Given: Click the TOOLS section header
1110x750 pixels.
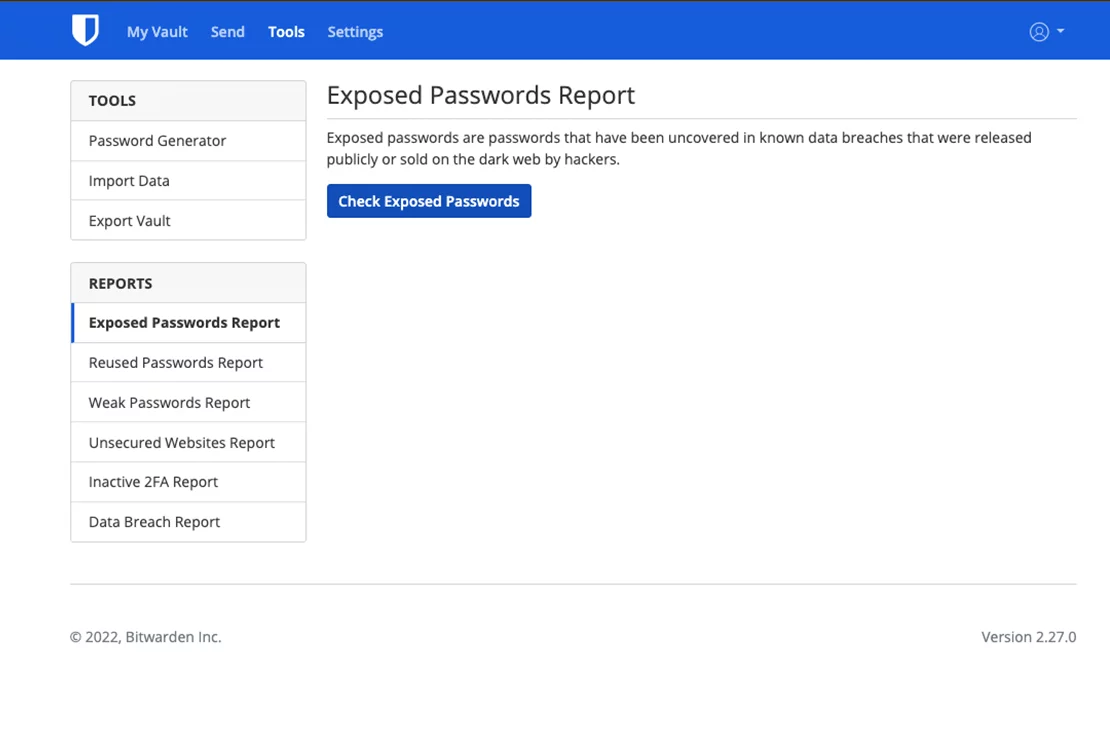Looking at the screenshot, I should (188, 101).
